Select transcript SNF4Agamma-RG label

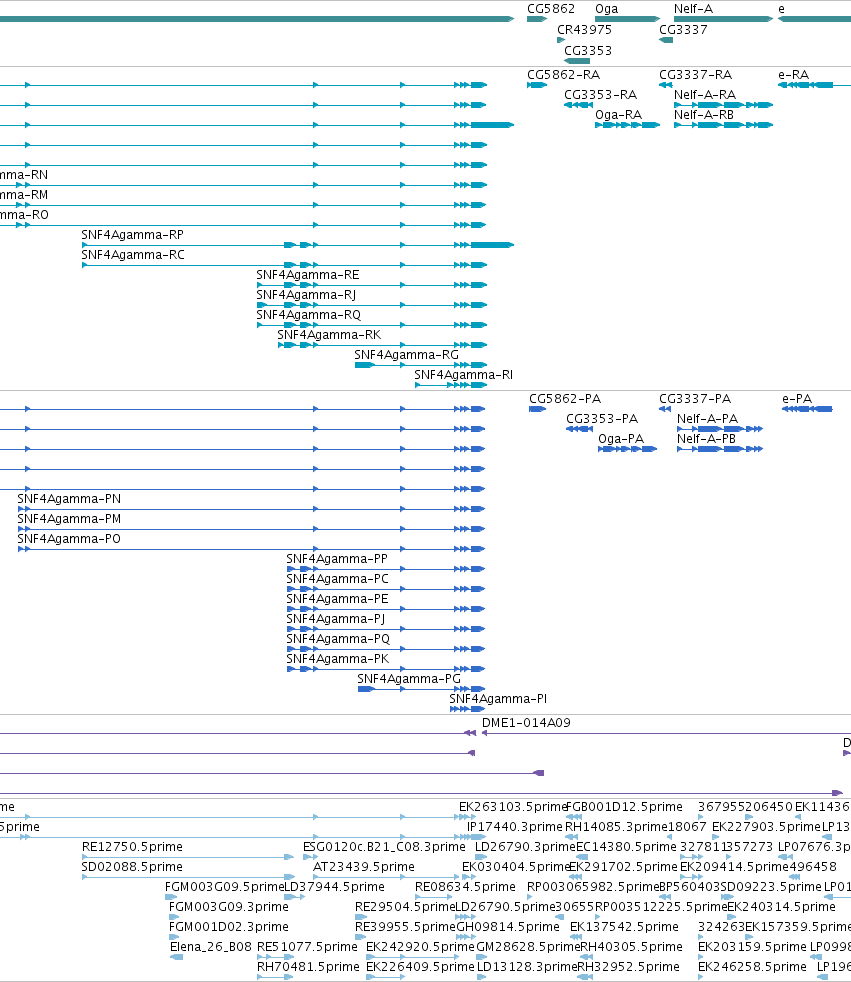[x=406, y=355]
